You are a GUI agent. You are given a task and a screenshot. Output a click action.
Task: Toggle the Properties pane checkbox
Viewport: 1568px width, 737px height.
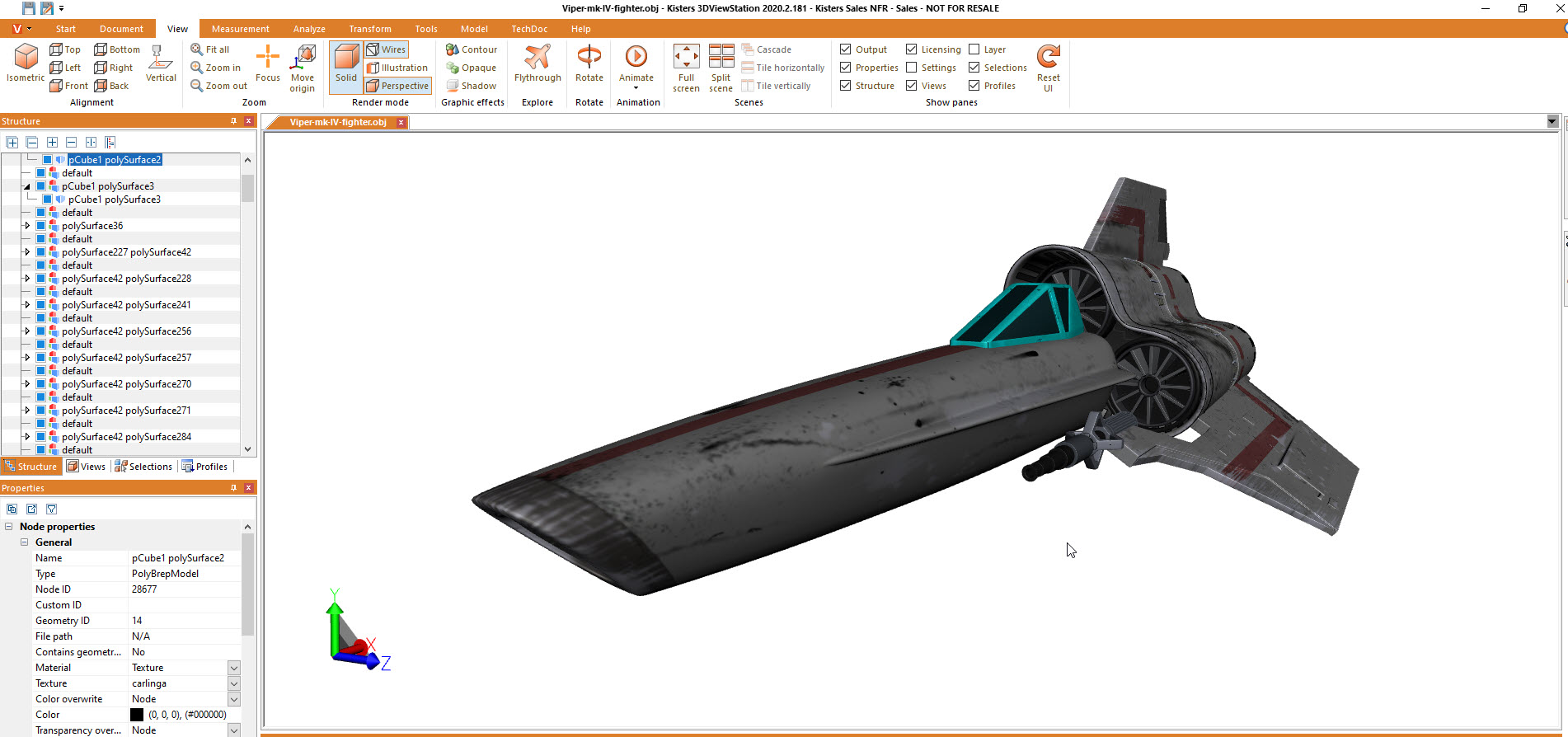click(846, 68)
